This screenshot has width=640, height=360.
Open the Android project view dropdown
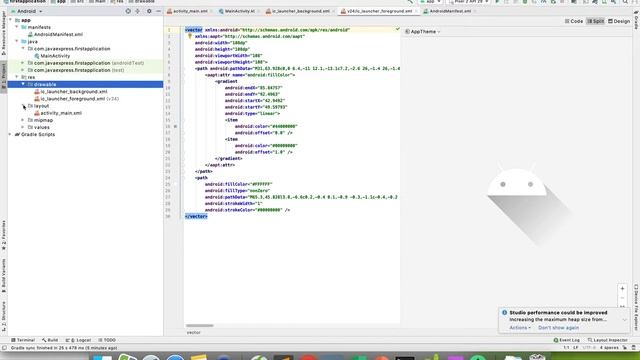pyautogui.click(x=27, y=11)
